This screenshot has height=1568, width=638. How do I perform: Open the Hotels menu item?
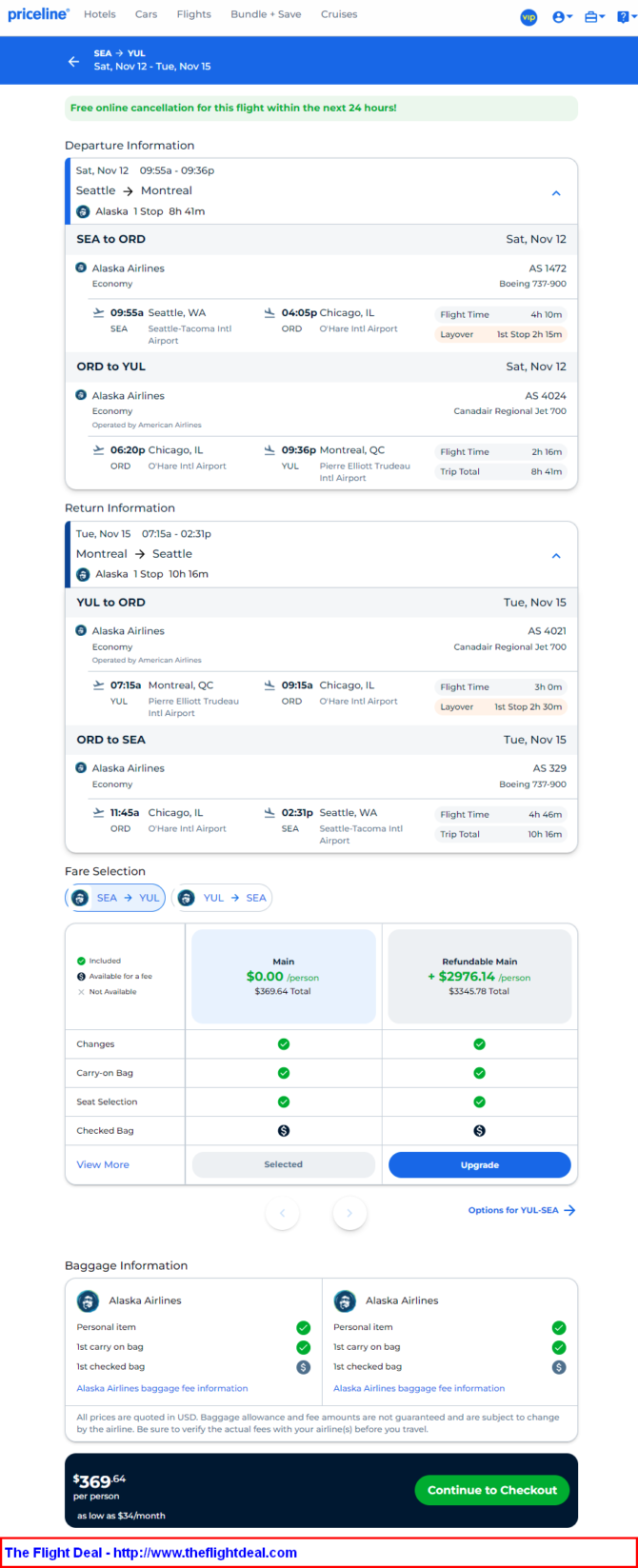click(x=100, y=14)
